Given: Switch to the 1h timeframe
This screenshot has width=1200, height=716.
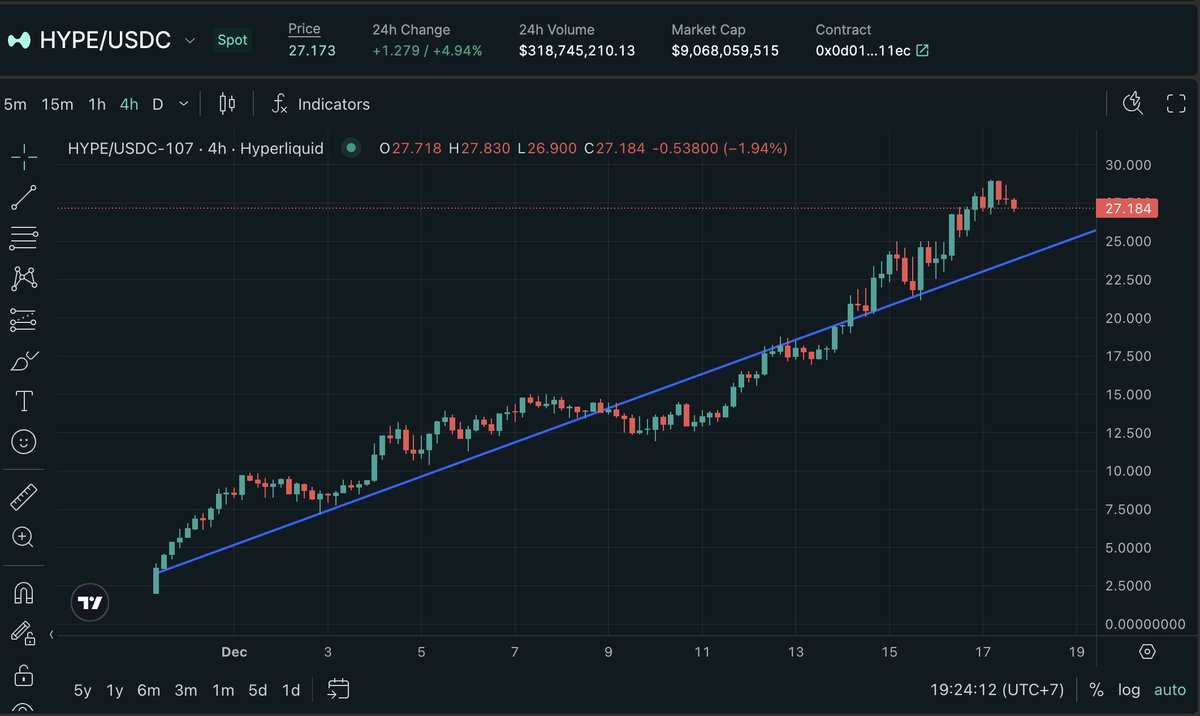Looking at the screenshot, I should 97,104.
